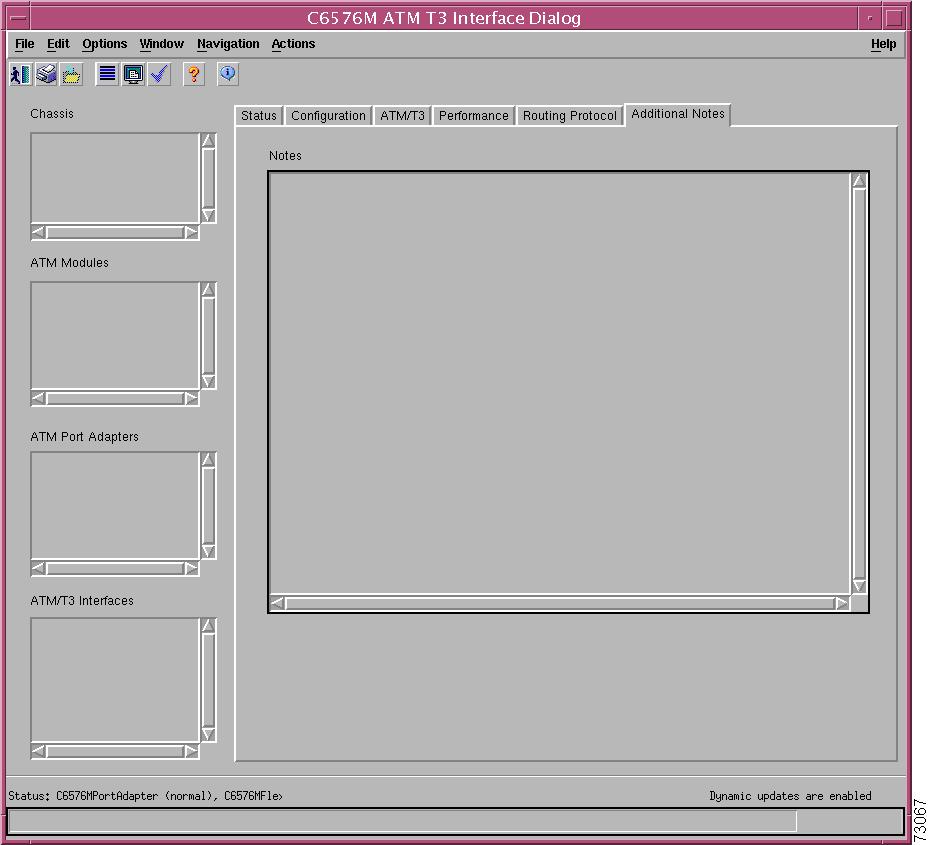Image resolution: width=932 pixels, height=845 pixels.
Task: Click the save folder toolbar icon
Action: coord(71,74)
